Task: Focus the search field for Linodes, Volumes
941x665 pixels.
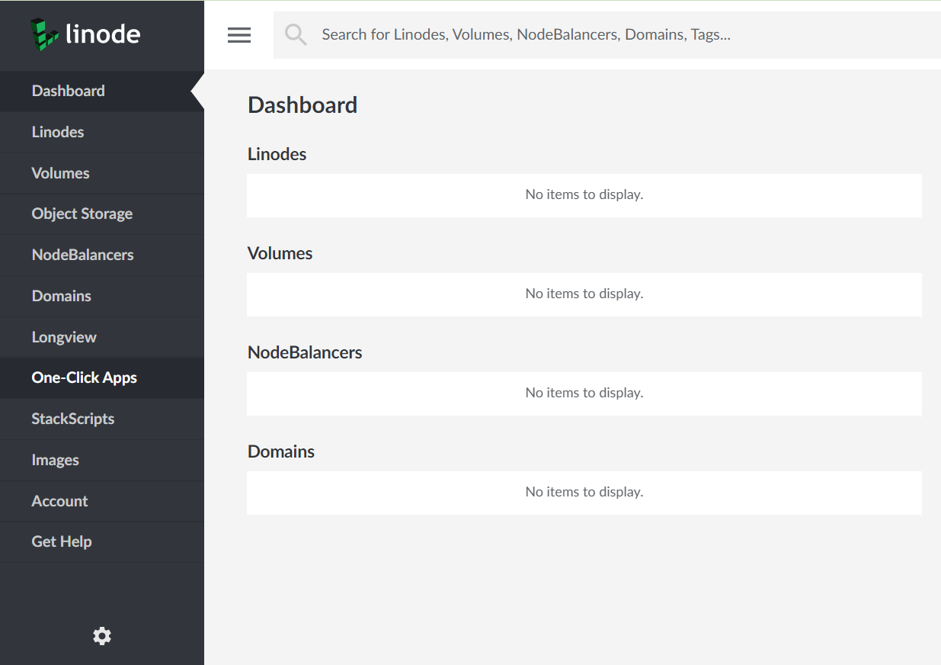Action: click(607, 35)
